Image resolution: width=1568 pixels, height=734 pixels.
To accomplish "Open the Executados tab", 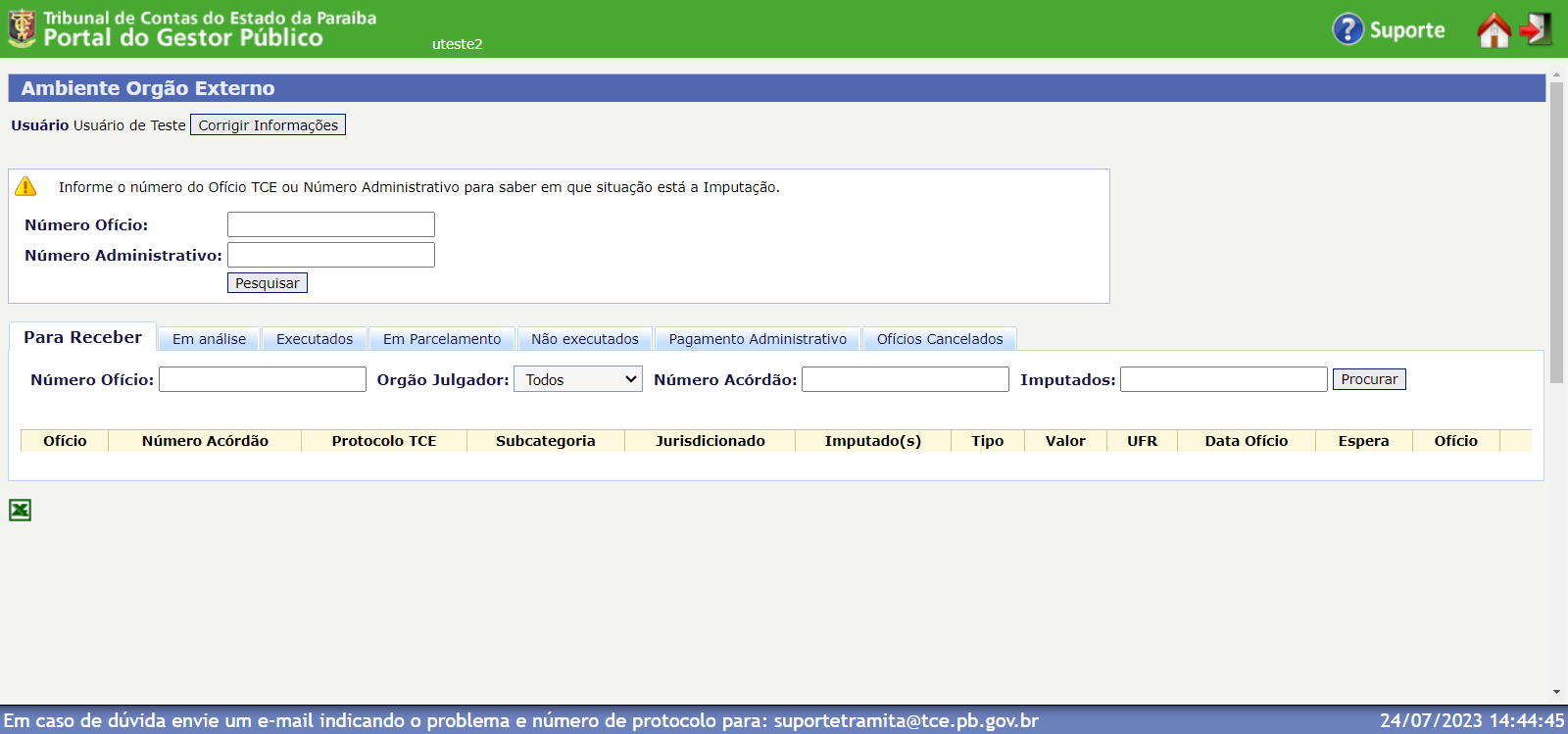I will [315, 339].
